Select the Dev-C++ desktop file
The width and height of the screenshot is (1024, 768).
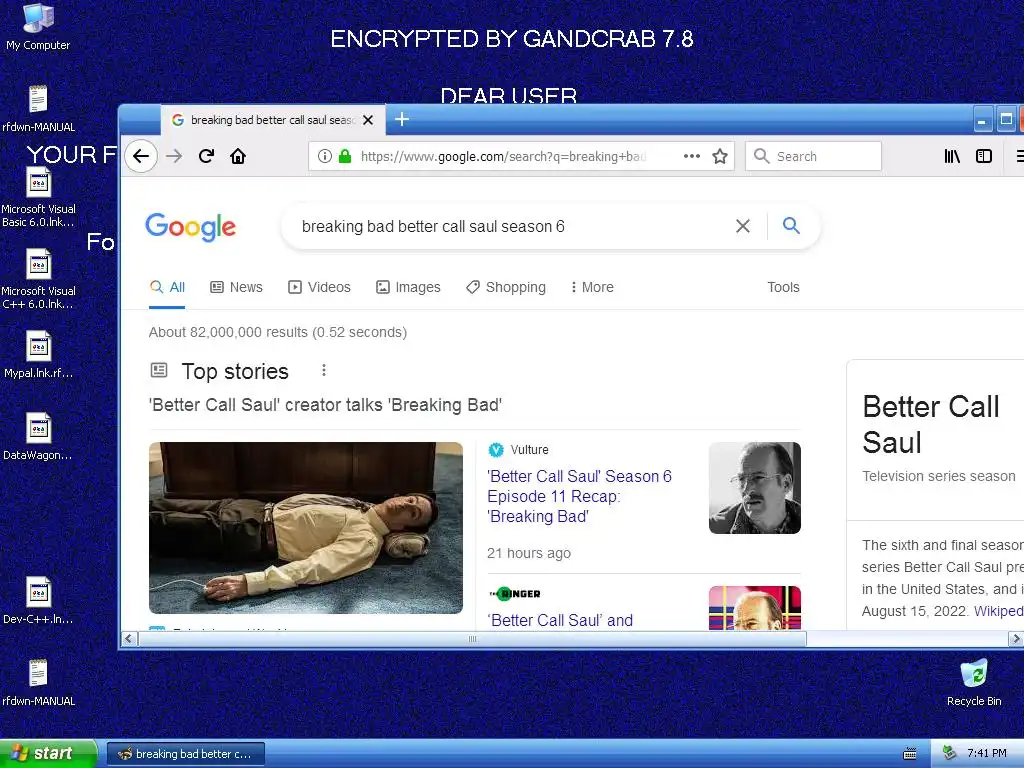click(x=38, y=601)
